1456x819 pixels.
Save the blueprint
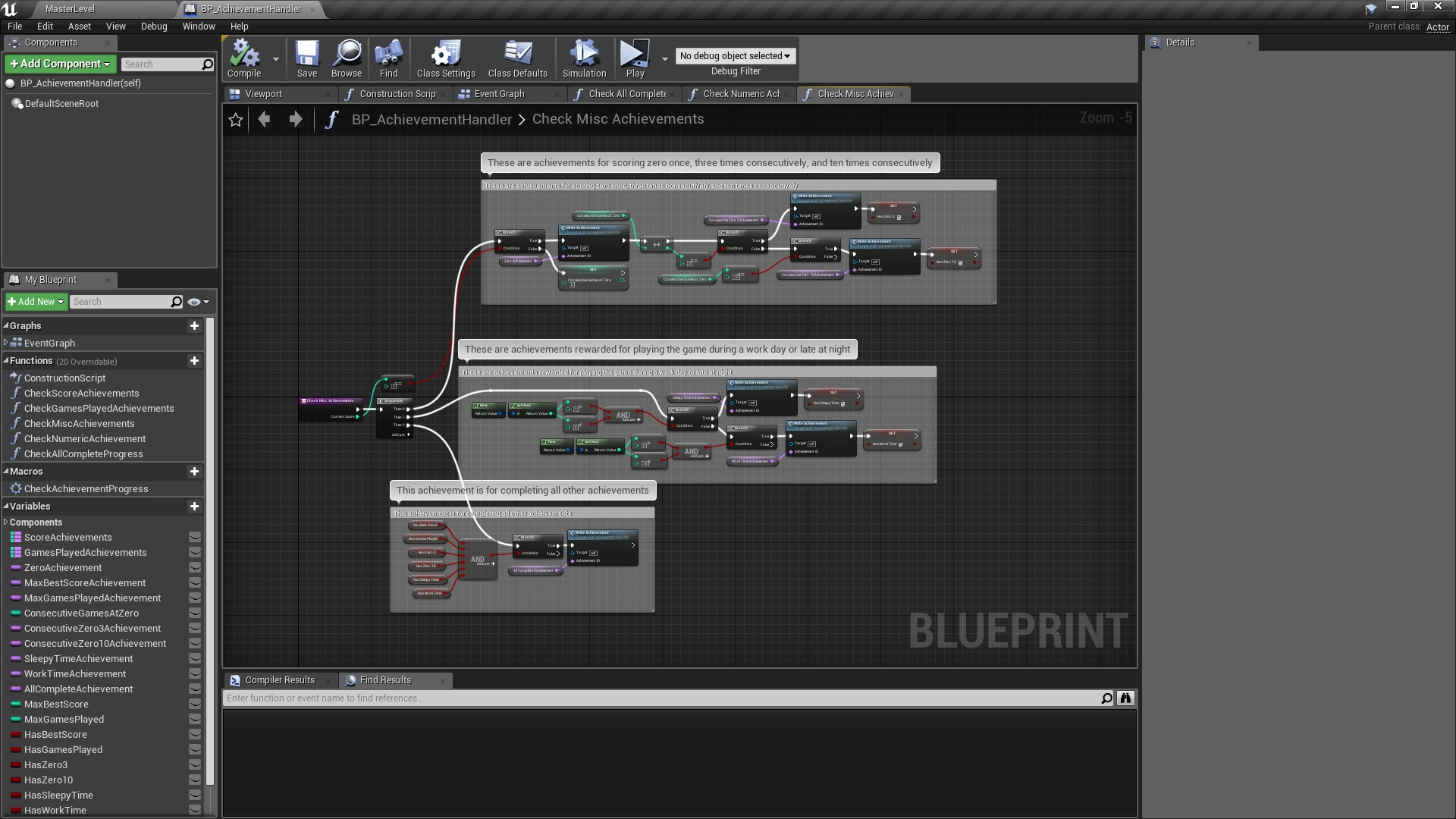(306, 57)
